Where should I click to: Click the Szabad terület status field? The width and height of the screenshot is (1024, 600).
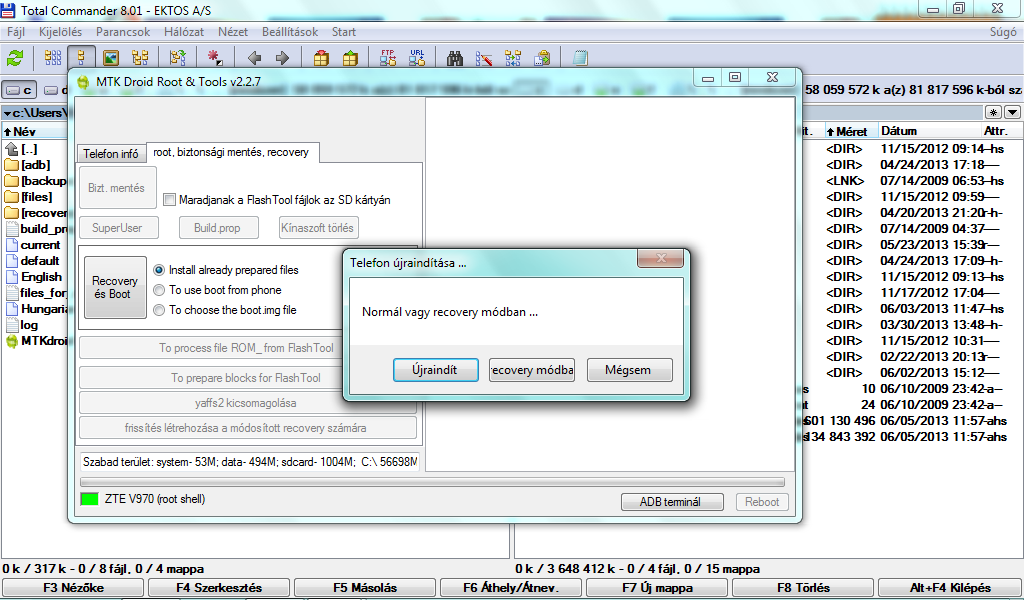click(249, 462)
